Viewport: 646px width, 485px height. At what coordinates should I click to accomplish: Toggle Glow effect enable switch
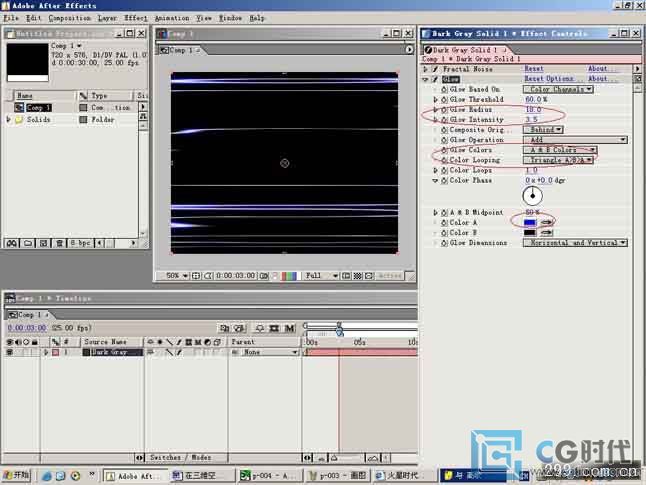tap(435, 79)
